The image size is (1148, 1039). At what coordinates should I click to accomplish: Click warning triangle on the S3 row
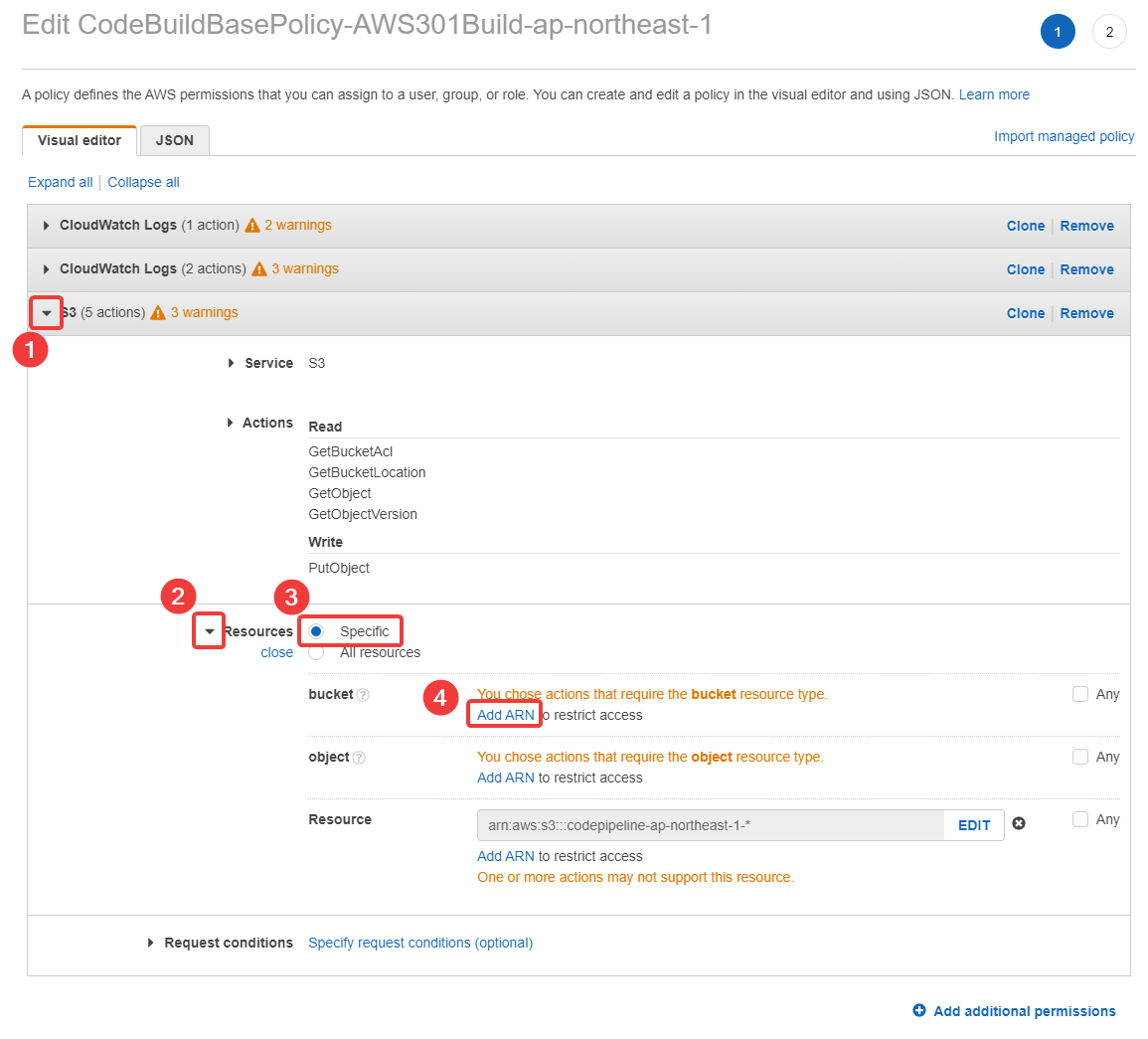[x=158, y=313]
